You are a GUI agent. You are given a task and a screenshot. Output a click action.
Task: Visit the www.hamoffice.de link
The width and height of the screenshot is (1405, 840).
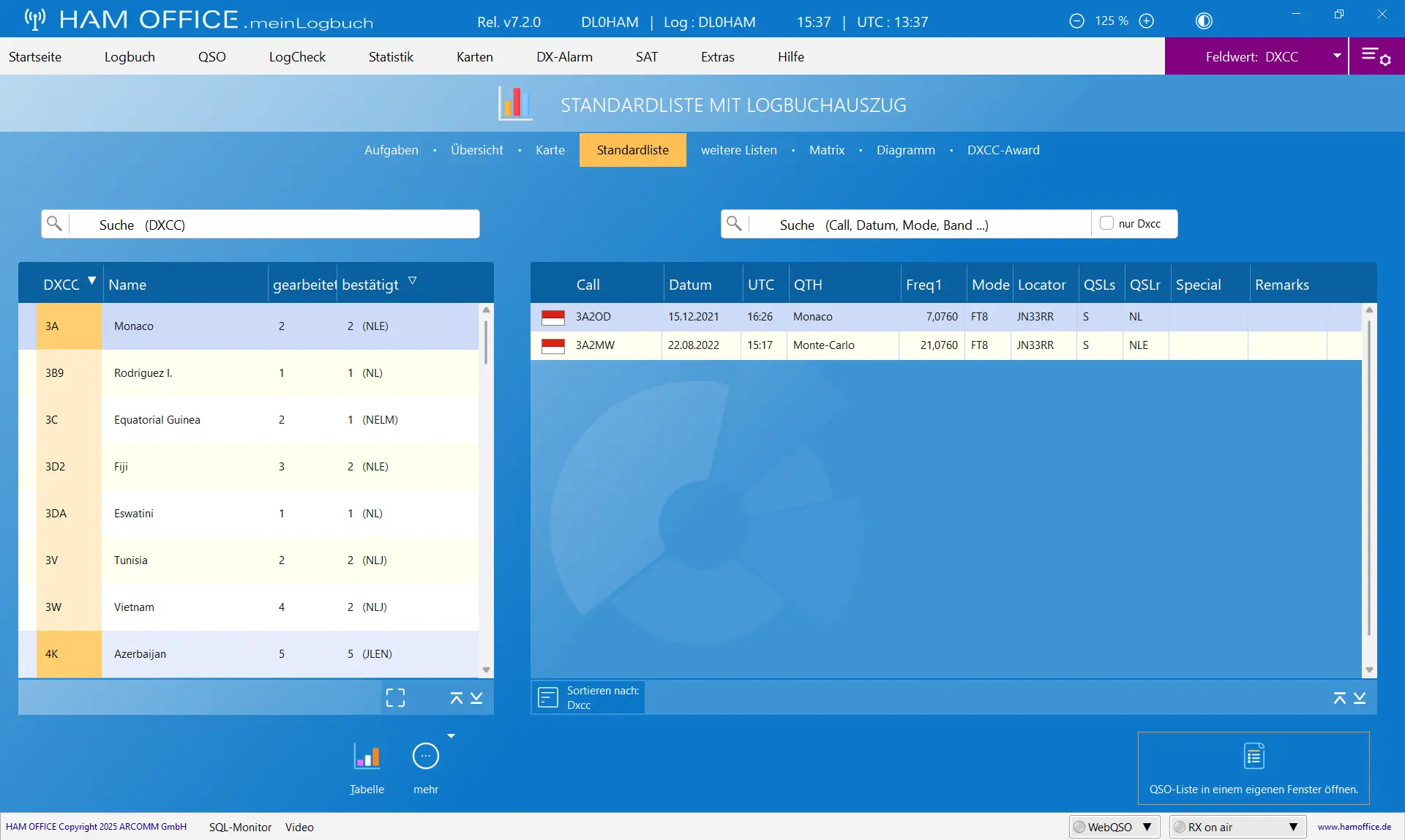point(1355,827)
